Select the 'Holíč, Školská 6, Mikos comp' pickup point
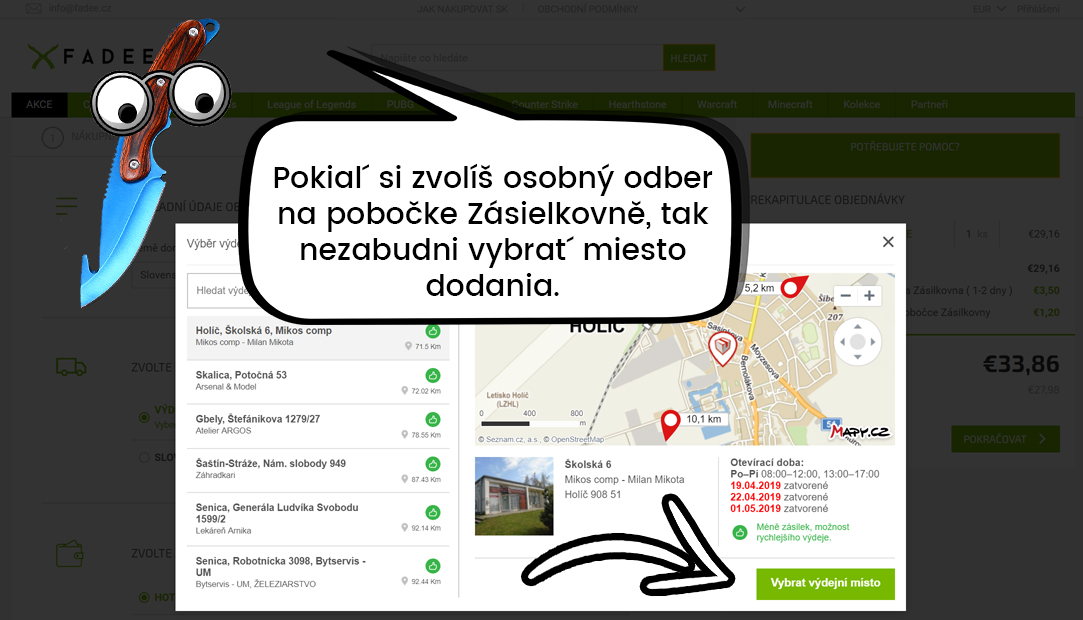Image resolution: width=1083 pixels, height=620 pixels. click(x=318, y=338)
